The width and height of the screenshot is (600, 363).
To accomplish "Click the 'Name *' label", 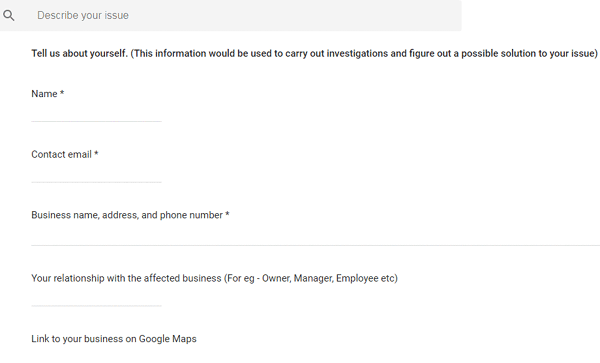I will click(x=48, y=94).
